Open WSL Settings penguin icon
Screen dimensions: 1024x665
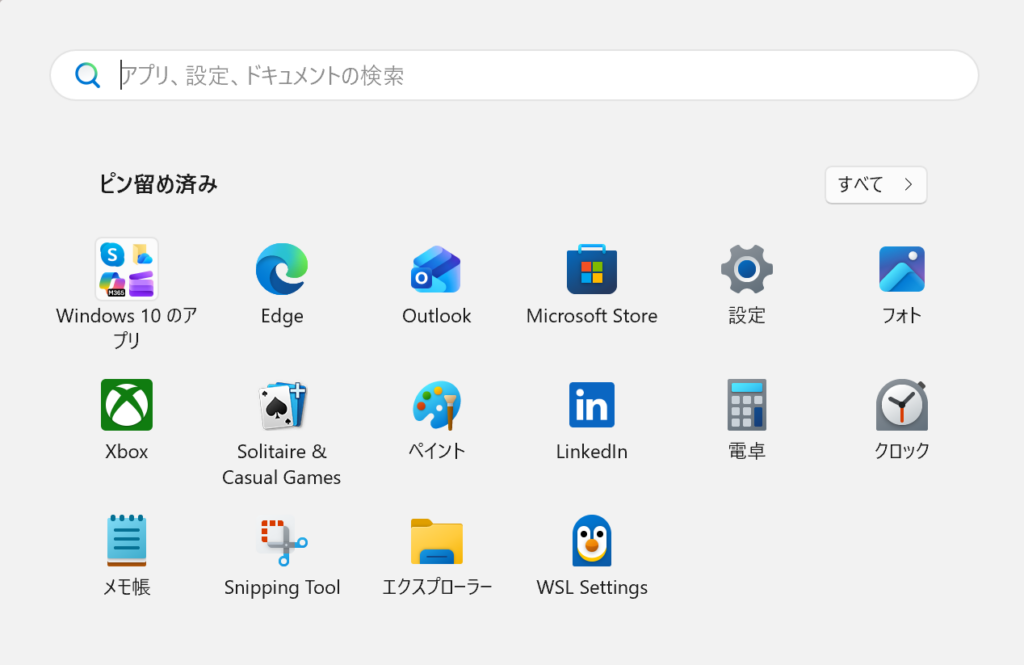tap(592, 541)
